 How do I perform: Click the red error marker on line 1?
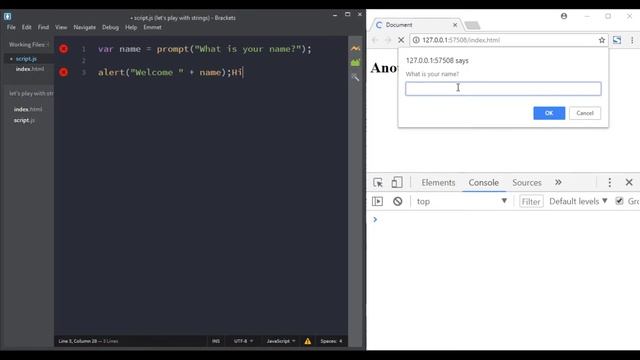pos(64,49)
